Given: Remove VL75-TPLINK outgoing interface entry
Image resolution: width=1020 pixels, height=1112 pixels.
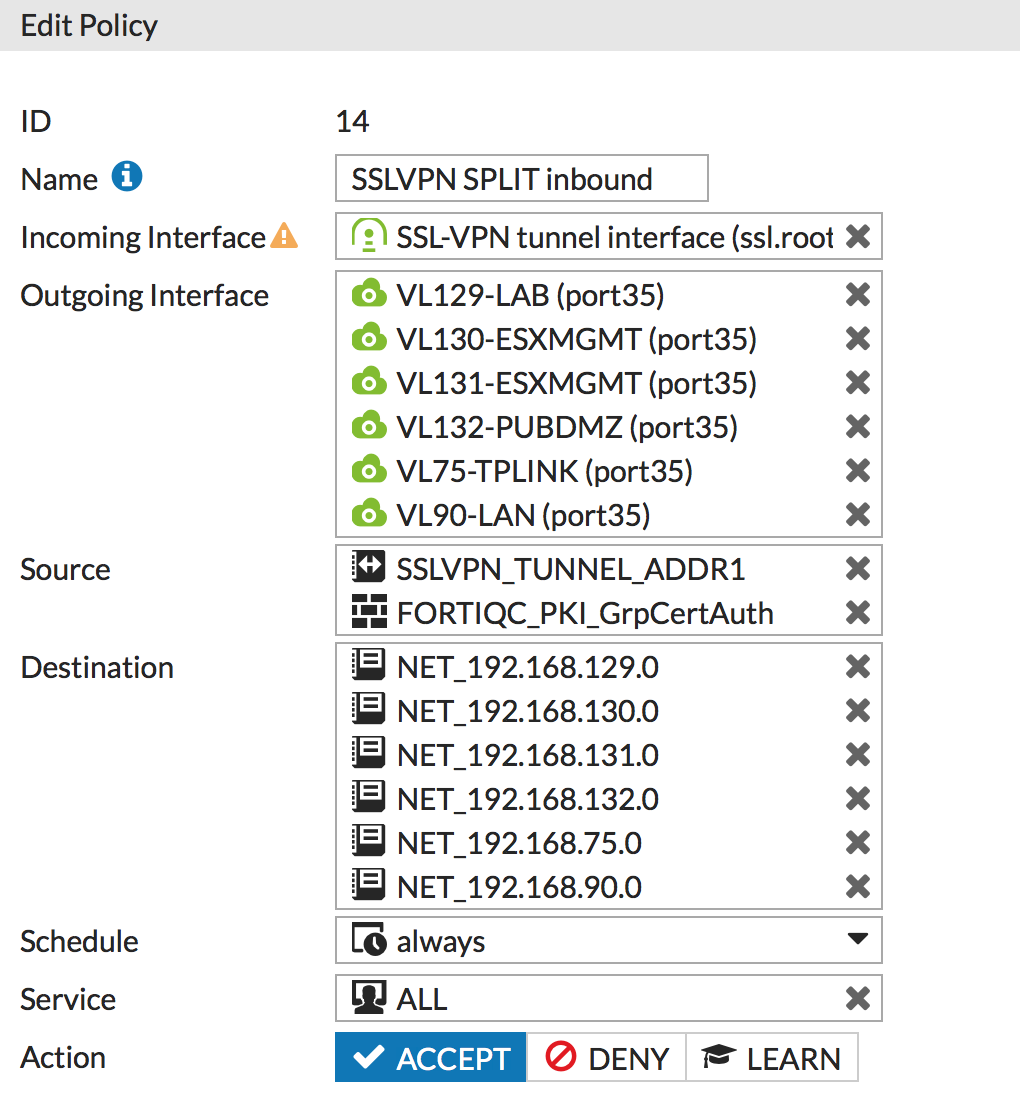Looking at the screenshot, I should point(857,471).
